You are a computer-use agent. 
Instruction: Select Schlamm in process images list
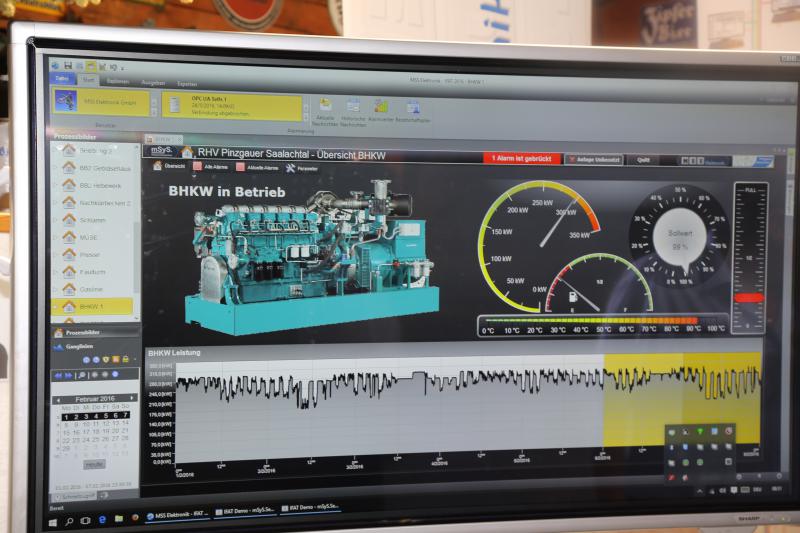[x=92, y=219]
